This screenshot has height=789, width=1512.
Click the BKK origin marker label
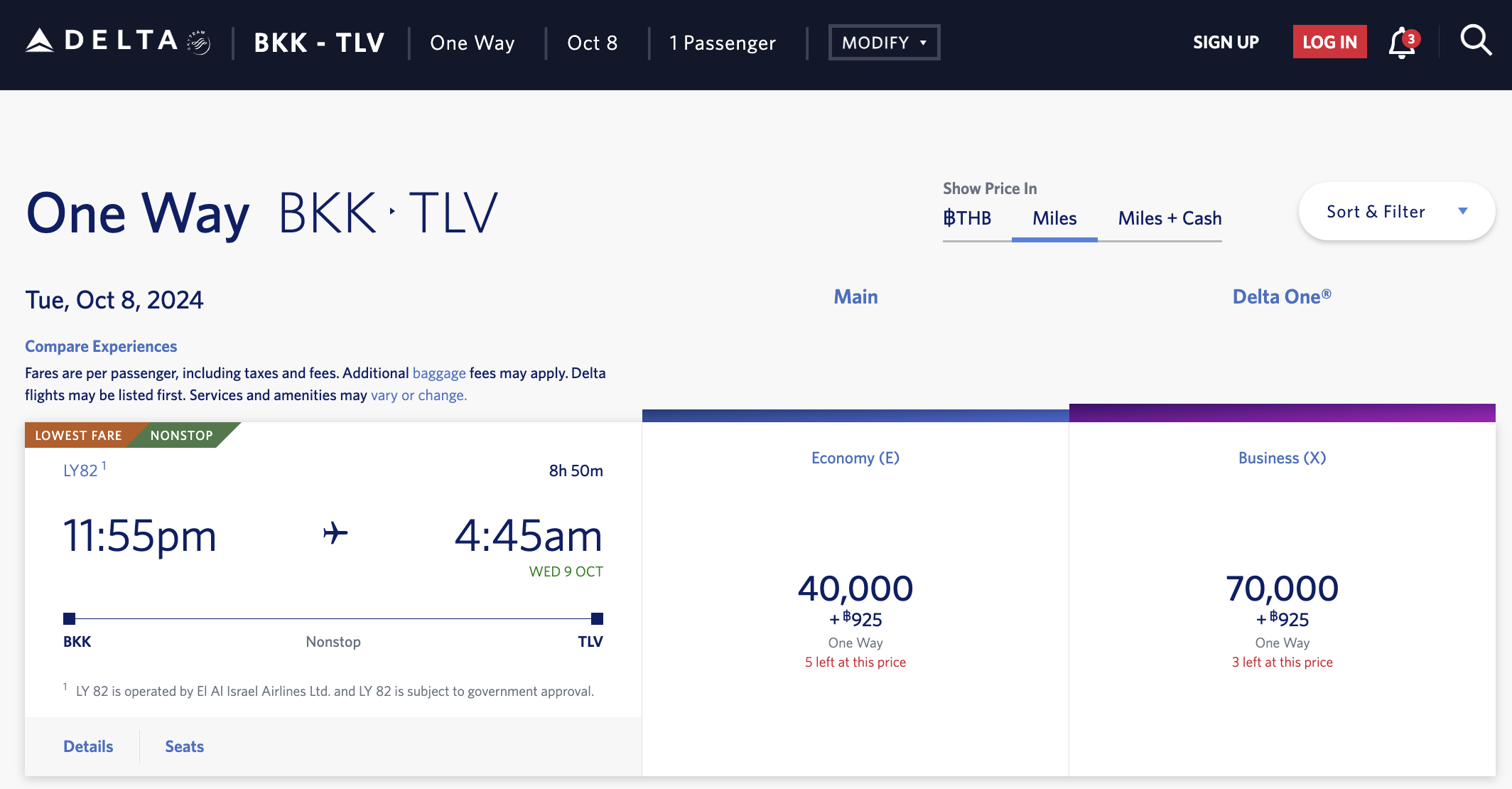click(x=77, y=641)
